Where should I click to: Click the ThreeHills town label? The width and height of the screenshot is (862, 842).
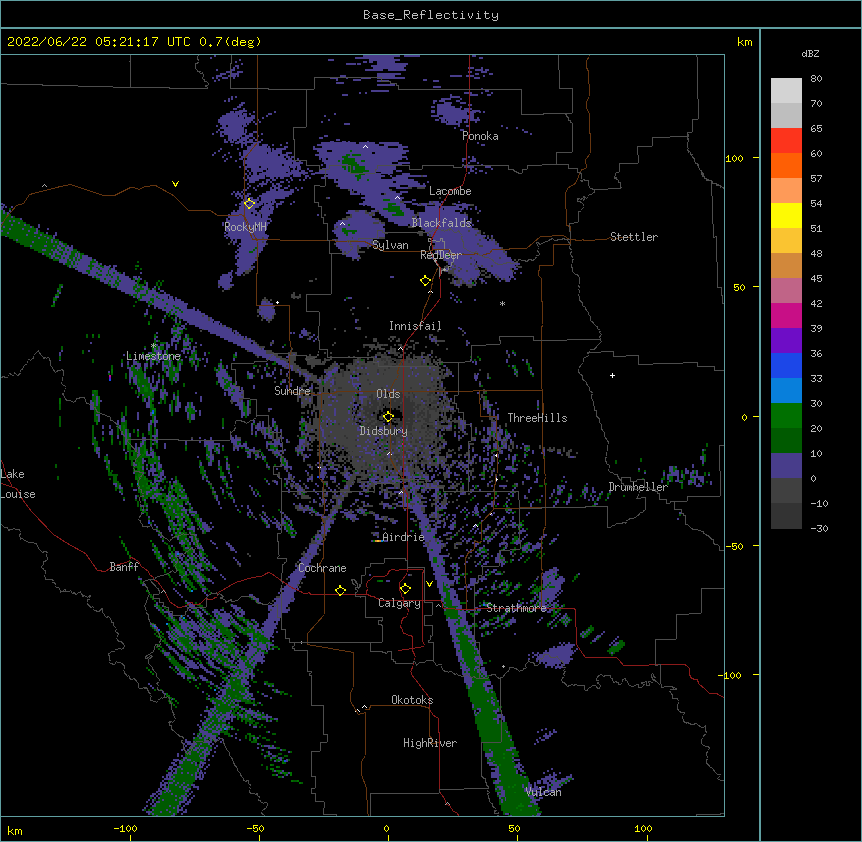pos(537,418)
